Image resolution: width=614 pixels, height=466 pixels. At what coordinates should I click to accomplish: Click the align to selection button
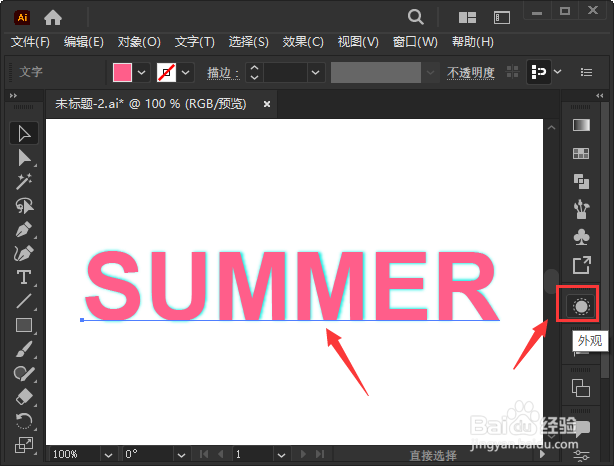[x=539, y=72]
